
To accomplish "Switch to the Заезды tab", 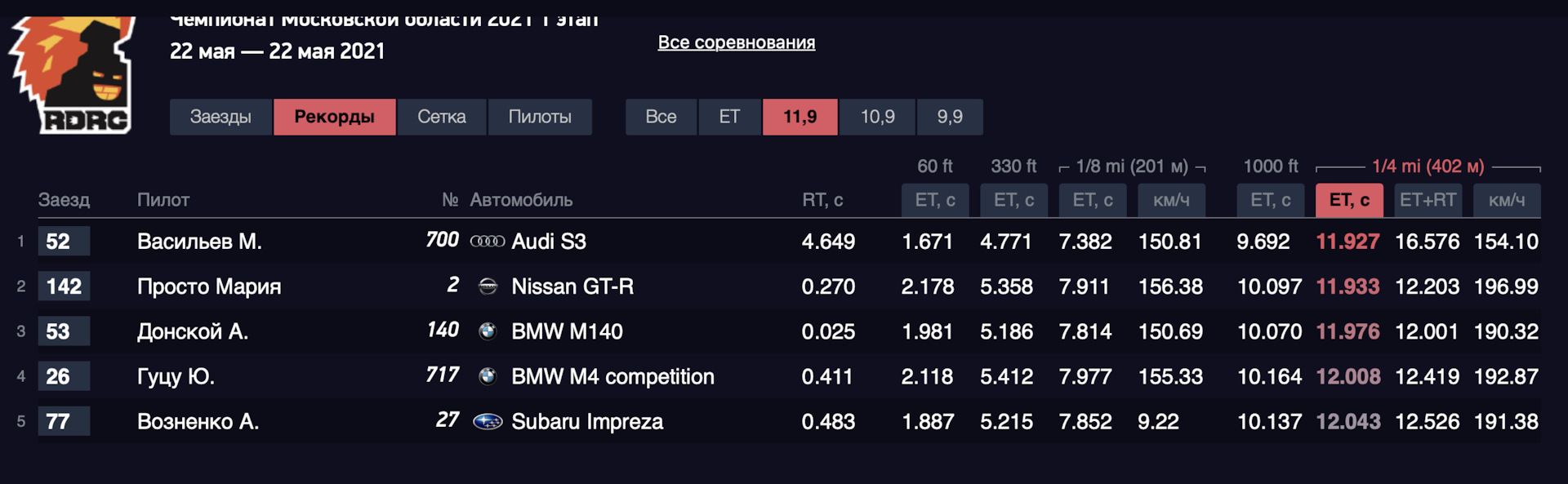I will point(220,117).
